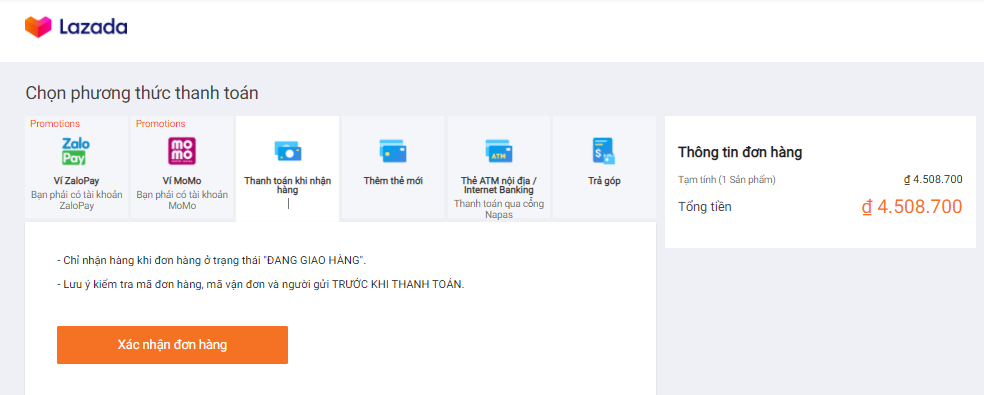Click the Lazada heart logo icon

coord(38,27)
